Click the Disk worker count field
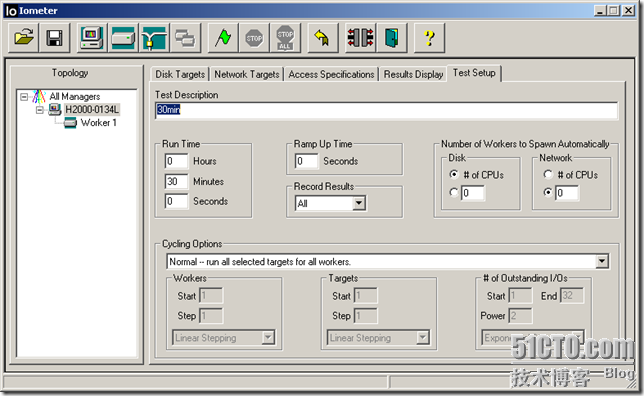This screenshot has height=396, width=644. [x=472, y=193]
